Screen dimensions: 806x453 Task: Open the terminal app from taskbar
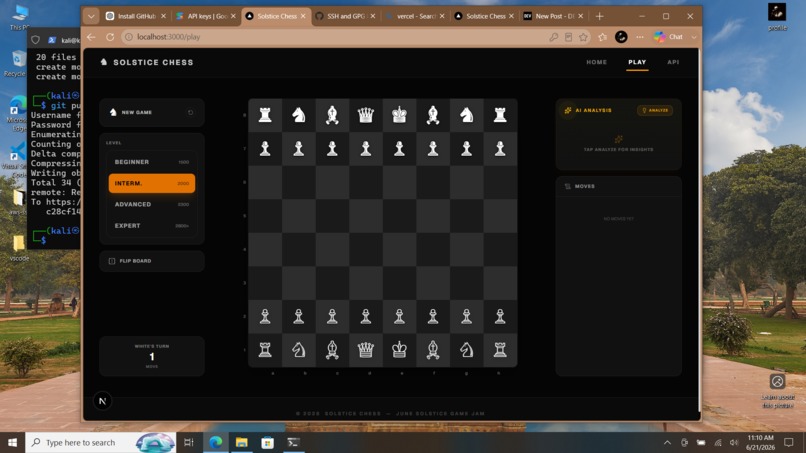click(x=294, y=442)
